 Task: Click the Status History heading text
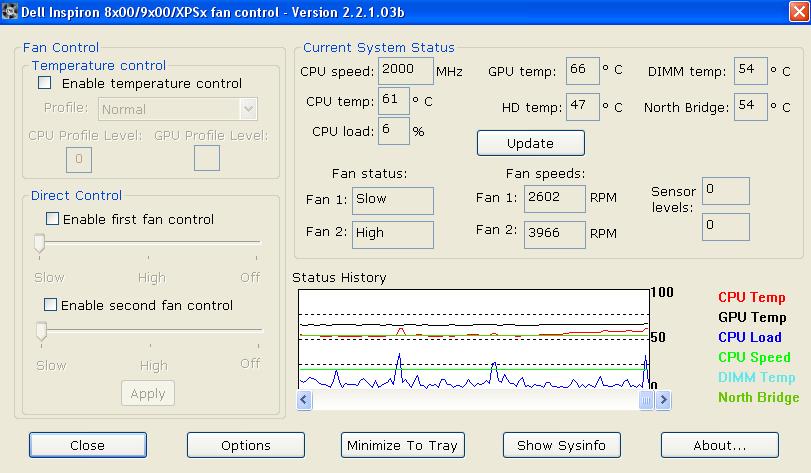339,278
